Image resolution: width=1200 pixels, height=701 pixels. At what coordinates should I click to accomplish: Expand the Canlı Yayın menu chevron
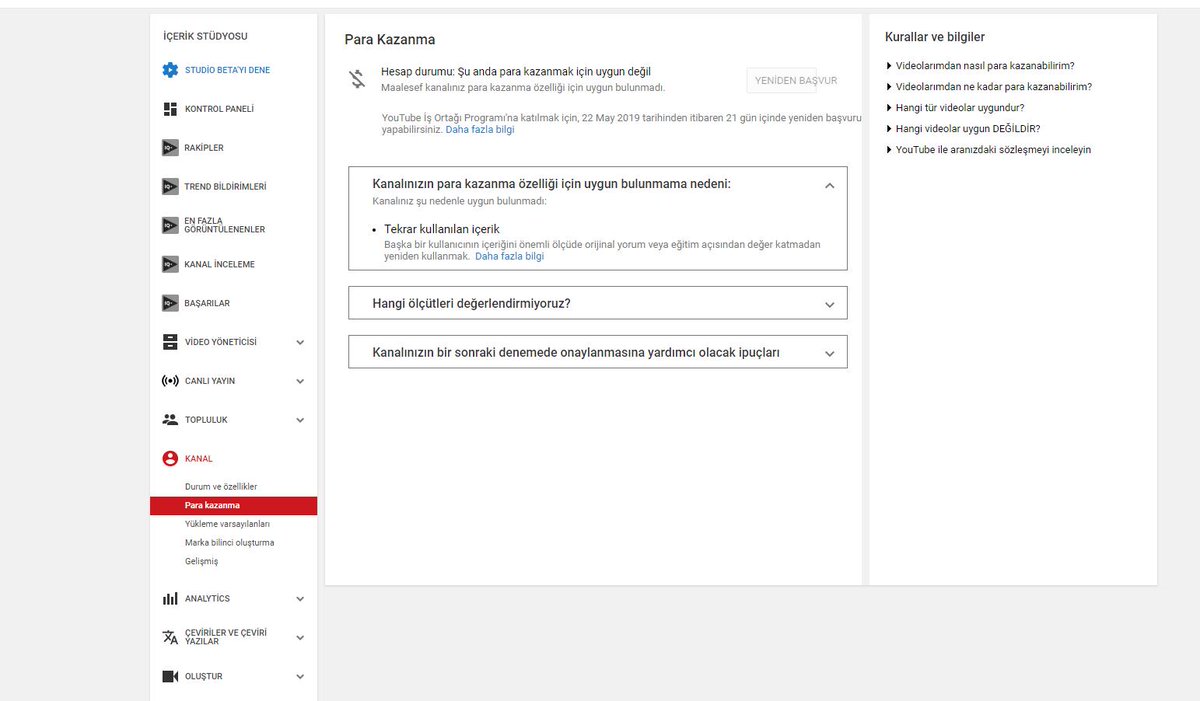pos(300,382)
